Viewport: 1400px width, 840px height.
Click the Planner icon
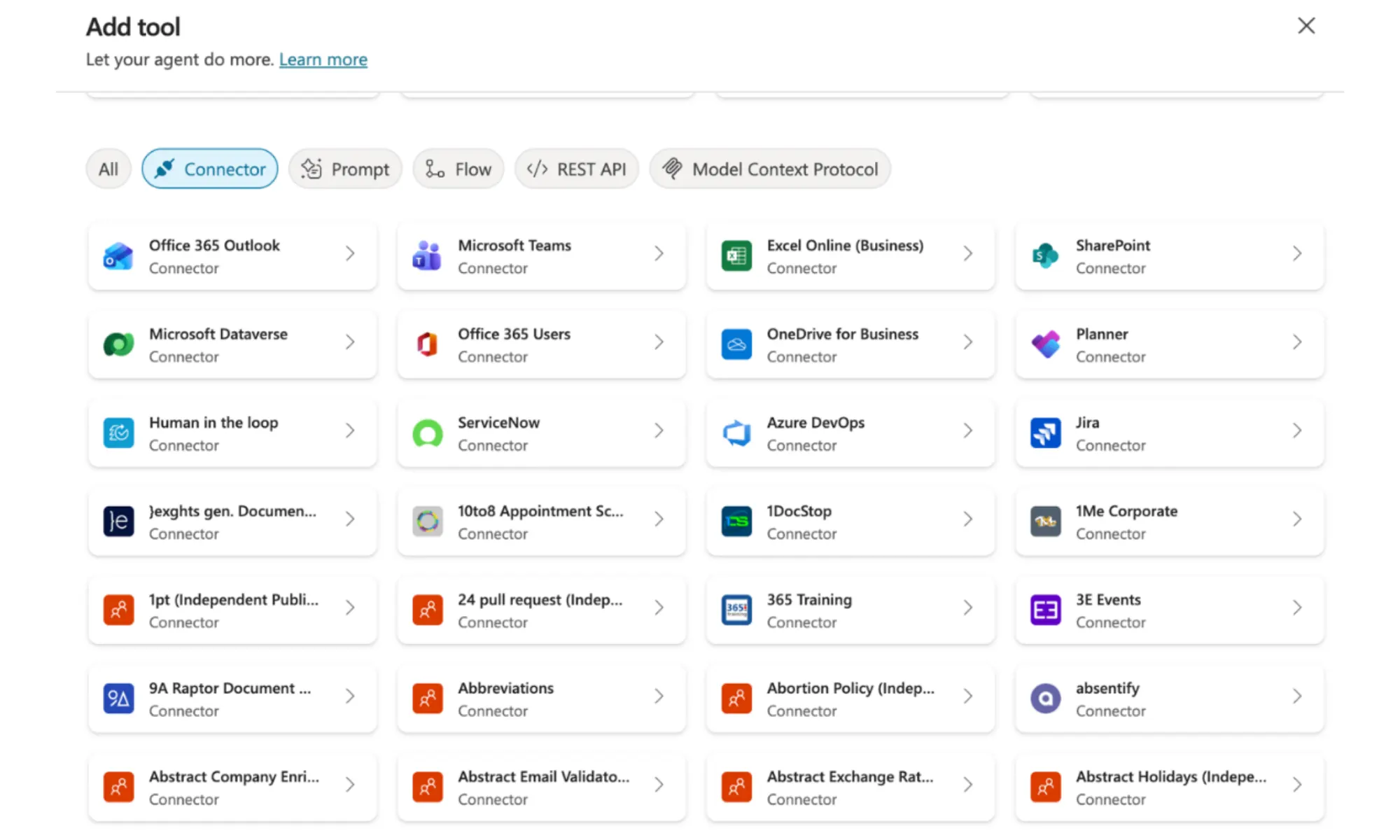(1045, 344)
